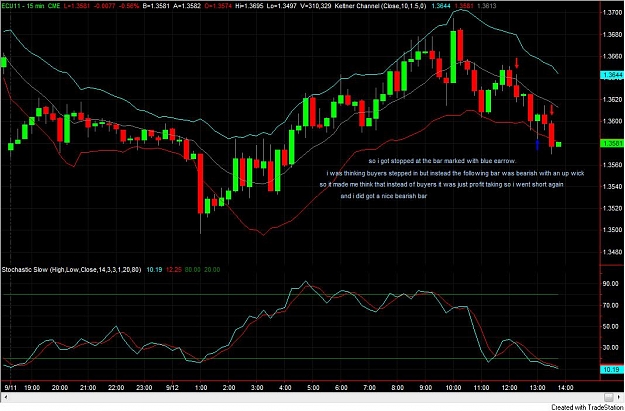Click the cyan 10.19 stochastic axis marker
This screenshot has height=411, width=625.
click(612, 370)
